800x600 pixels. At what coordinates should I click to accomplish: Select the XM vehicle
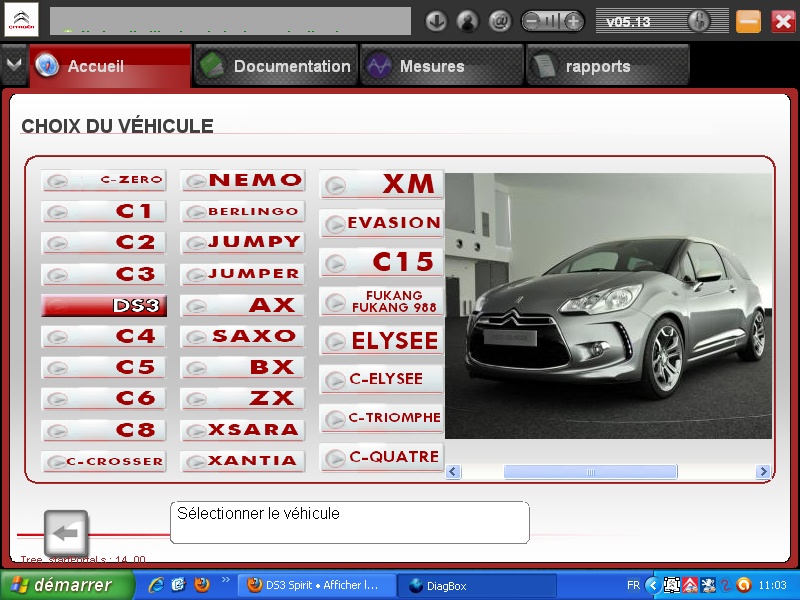coord(382,184)
